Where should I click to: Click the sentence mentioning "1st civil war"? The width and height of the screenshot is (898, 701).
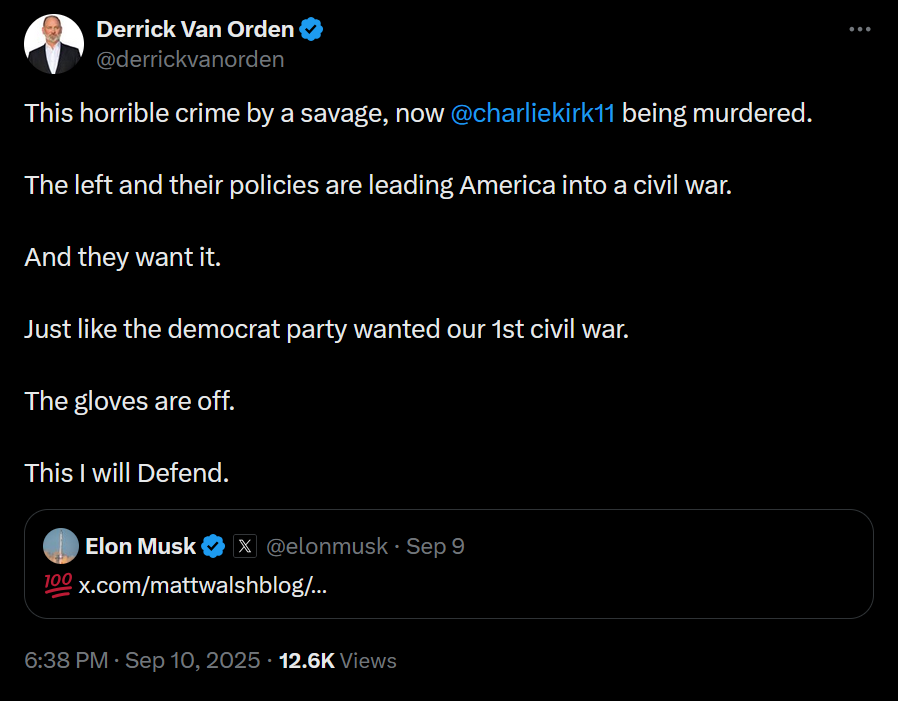[326, 329]
